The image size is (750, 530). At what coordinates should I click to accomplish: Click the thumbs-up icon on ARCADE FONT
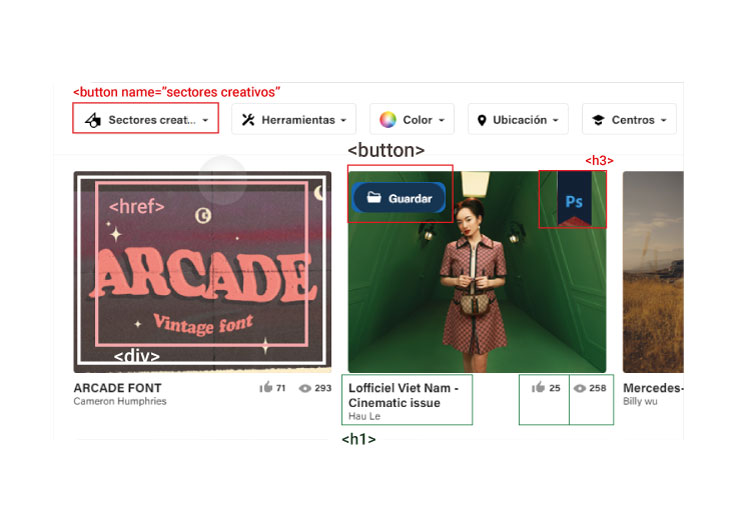coord(266,388)
